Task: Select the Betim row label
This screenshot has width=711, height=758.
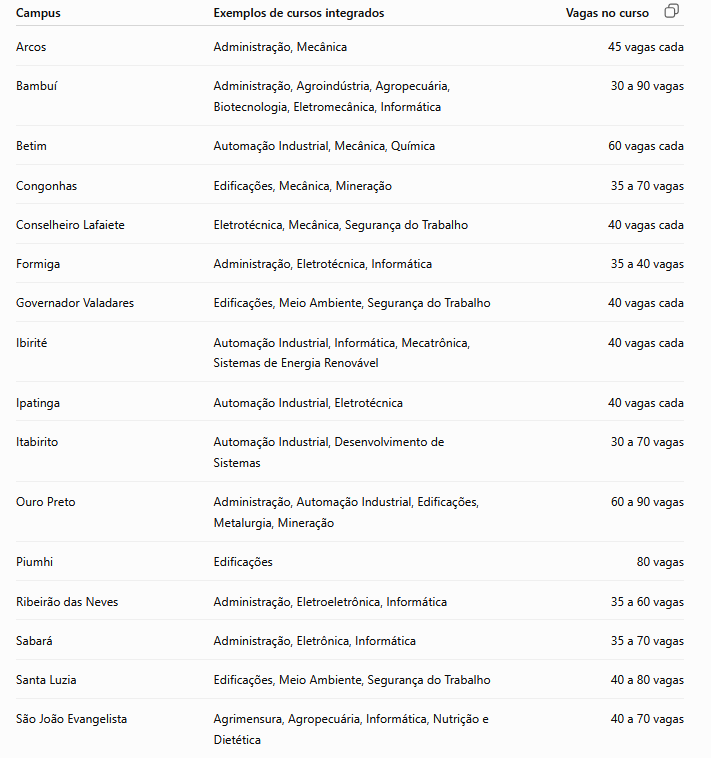Action: pos(31,146)
